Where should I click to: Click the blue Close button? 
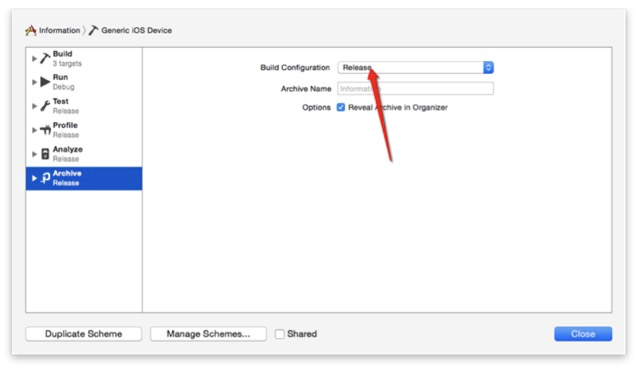tap(583, 334)
